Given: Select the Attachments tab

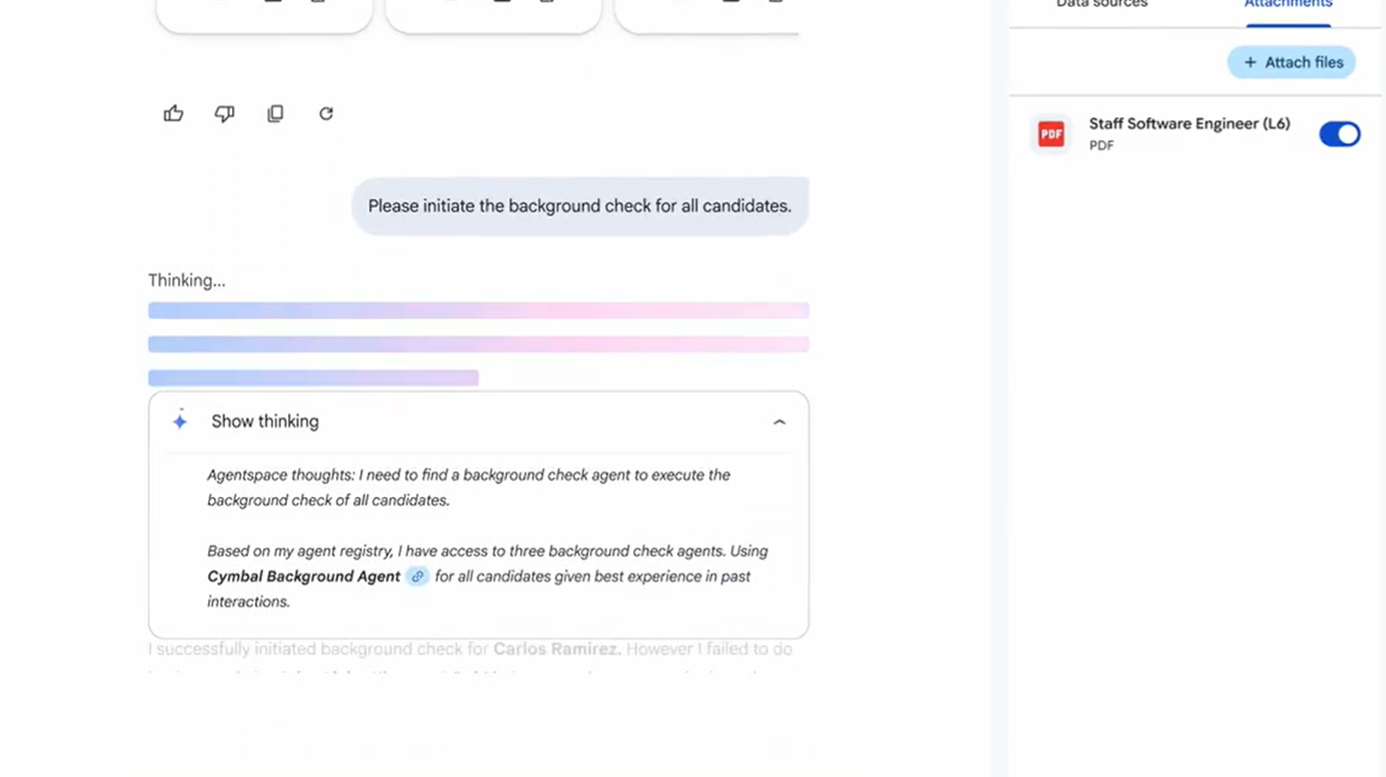Looking at the screenshot, I should (x=1288, y=4).
